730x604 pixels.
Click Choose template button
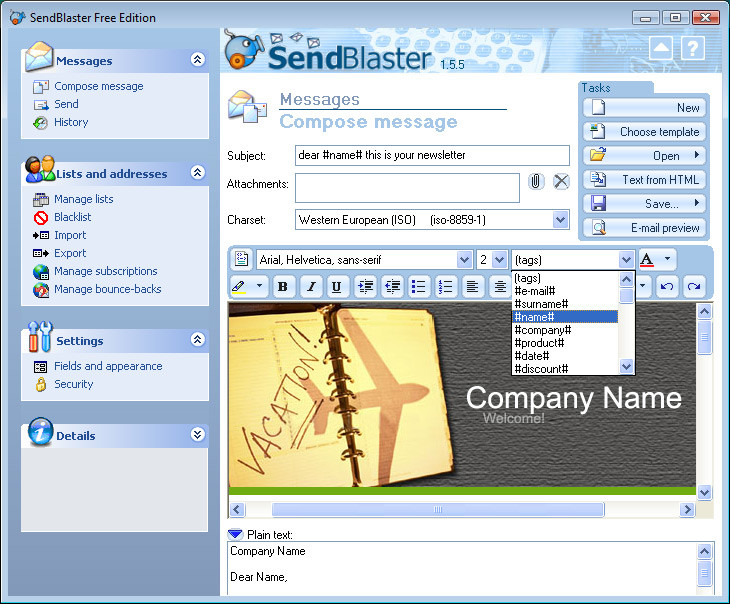pos(644,132)
